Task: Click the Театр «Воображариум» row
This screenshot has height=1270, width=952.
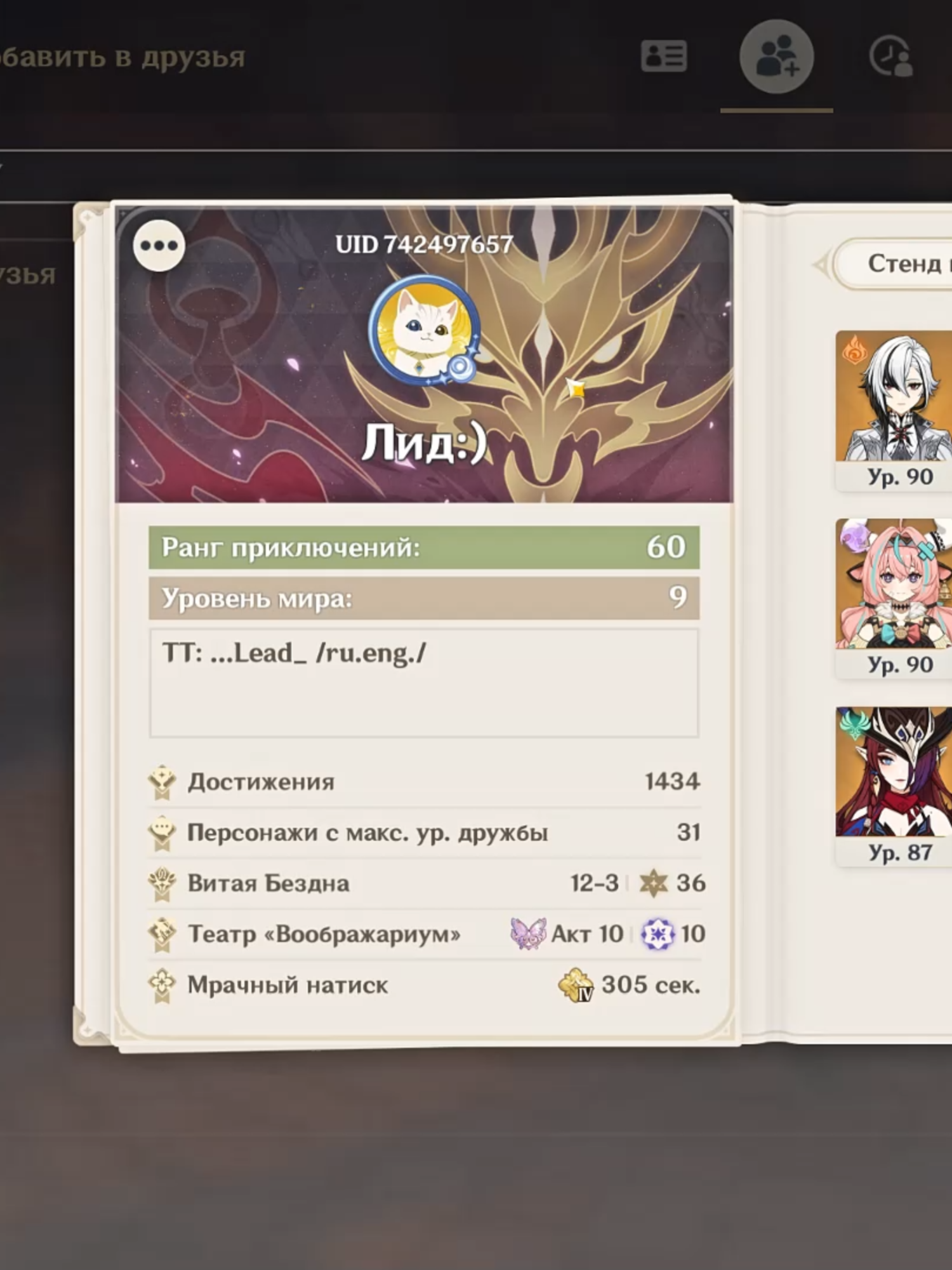Action: click(424, 934)
